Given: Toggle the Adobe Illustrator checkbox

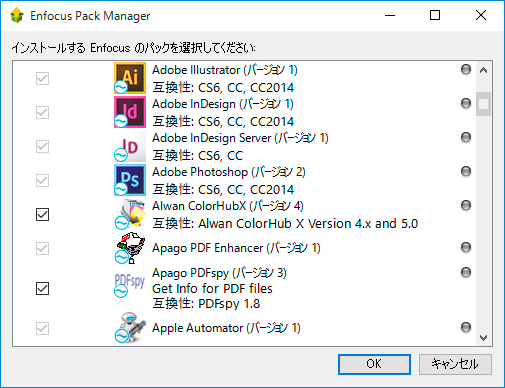Looking at the screenshot, I should 42,79.
